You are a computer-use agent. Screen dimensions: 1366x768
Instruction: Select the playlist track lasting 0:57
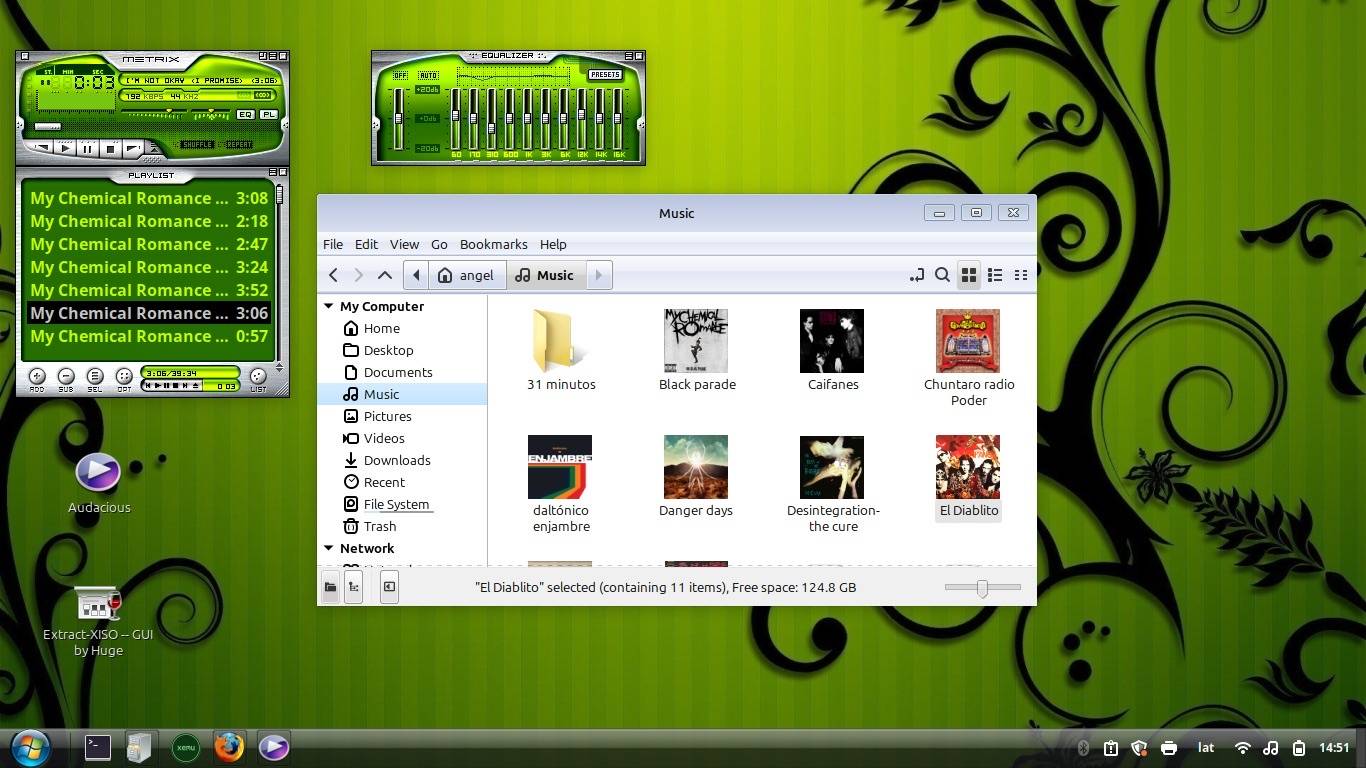(149, 336)
